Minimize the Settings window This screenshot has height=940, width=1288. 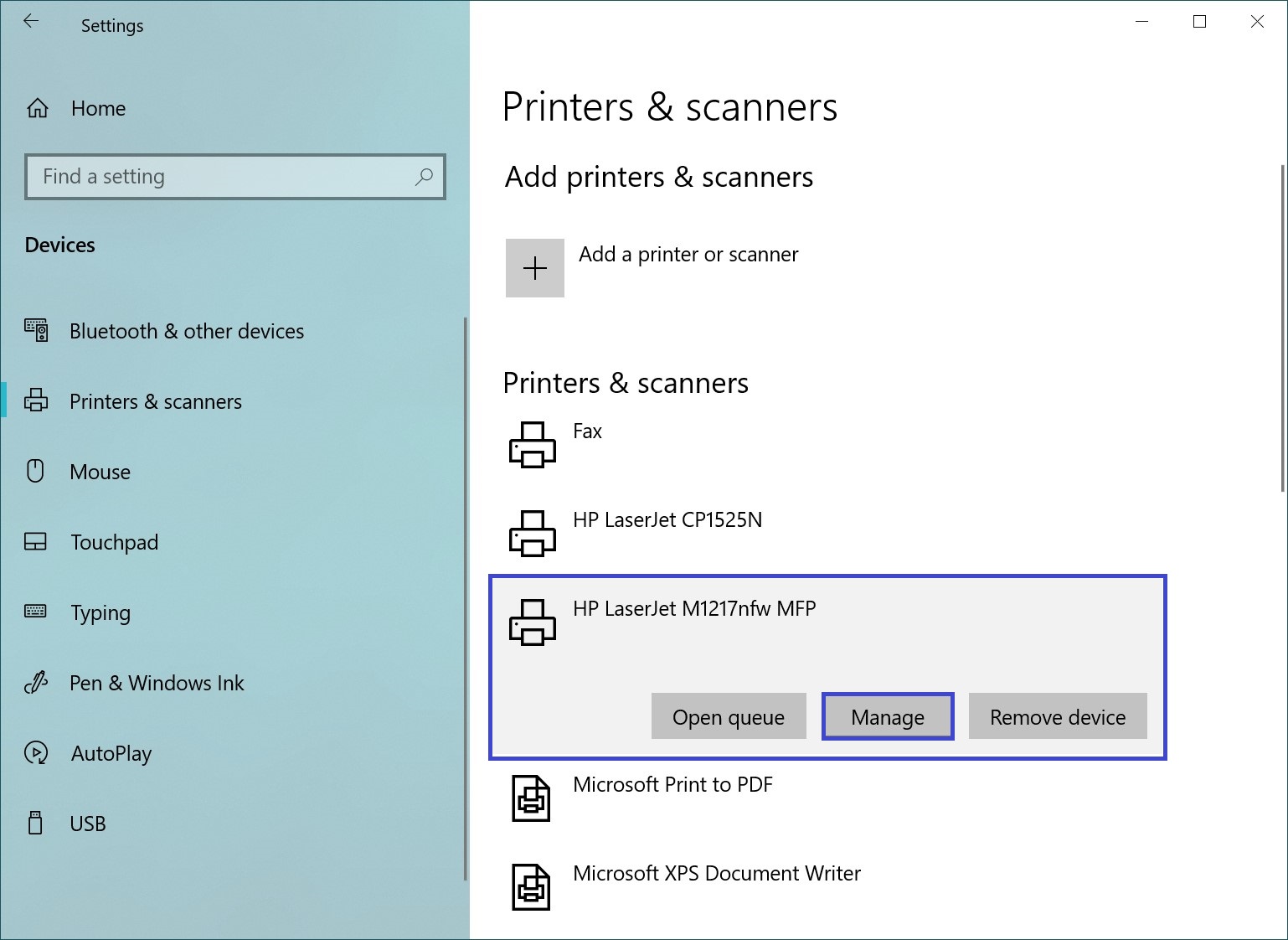click(1141, 22)
